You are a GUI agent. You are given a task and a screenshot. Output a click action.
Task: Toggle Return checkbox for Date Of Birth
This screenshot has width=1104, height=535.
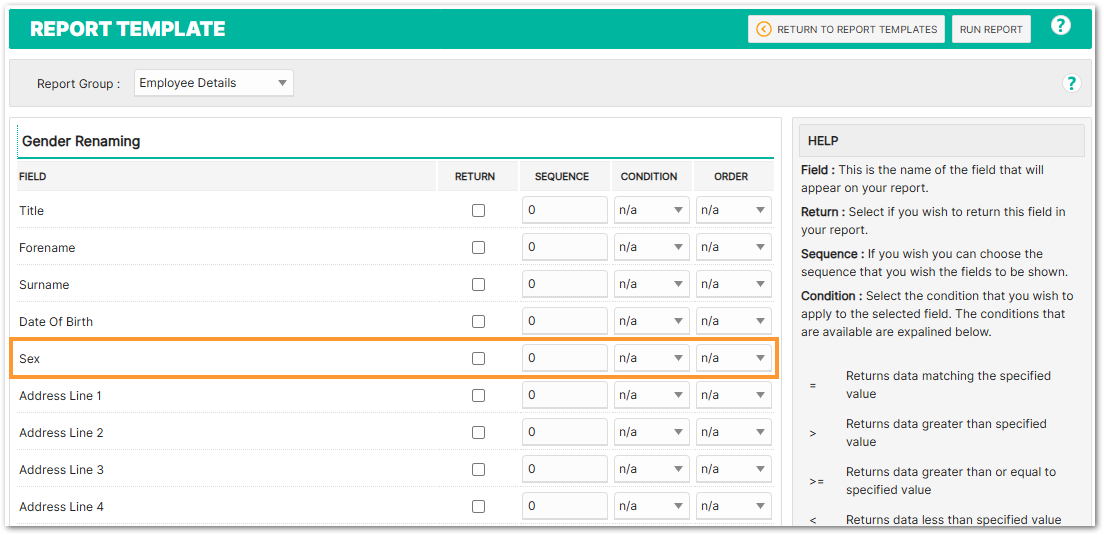click(478, 322)
